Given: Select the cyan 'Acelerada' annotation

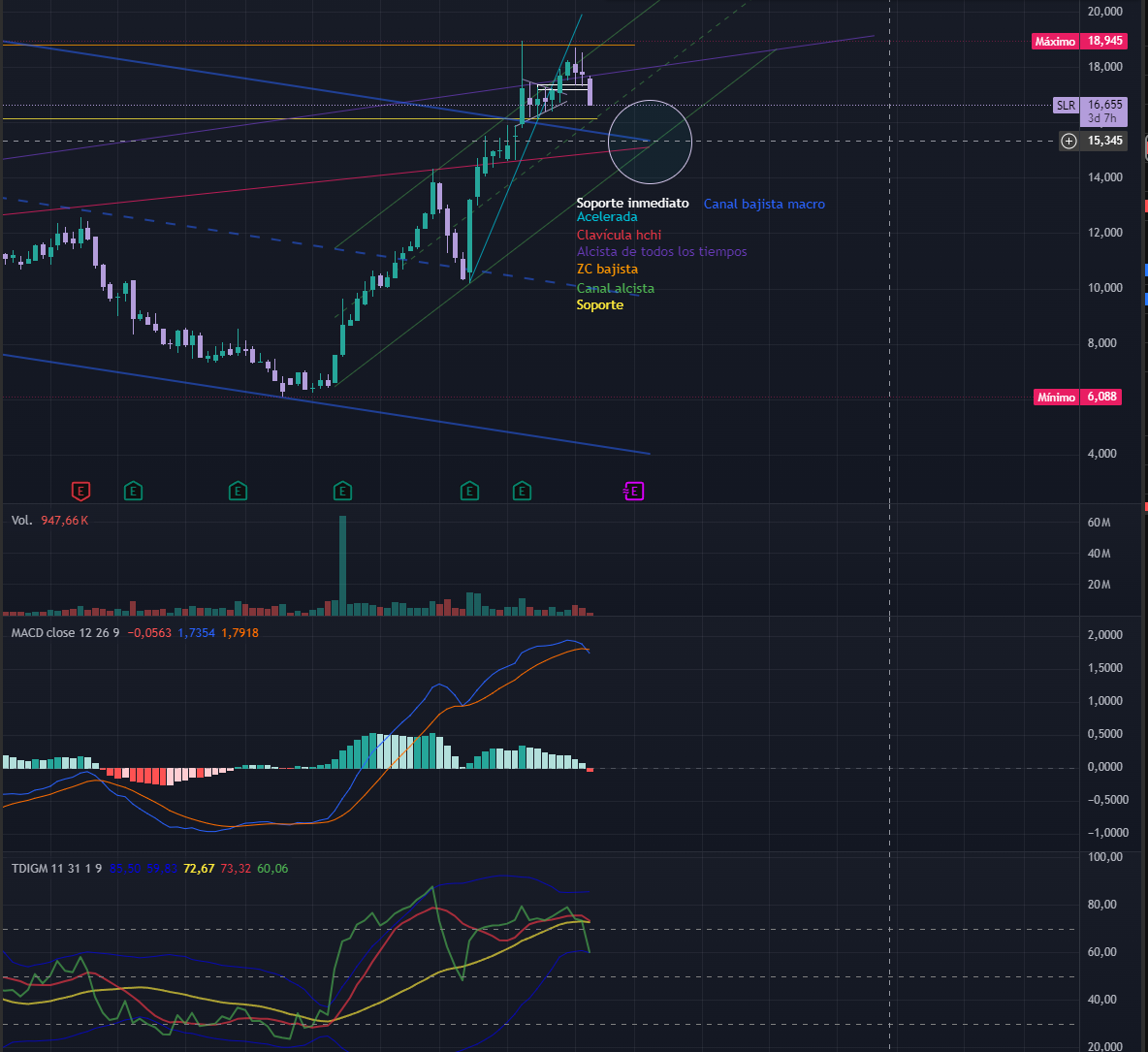Looking at the screenshot, I should [x=607, y=217].
